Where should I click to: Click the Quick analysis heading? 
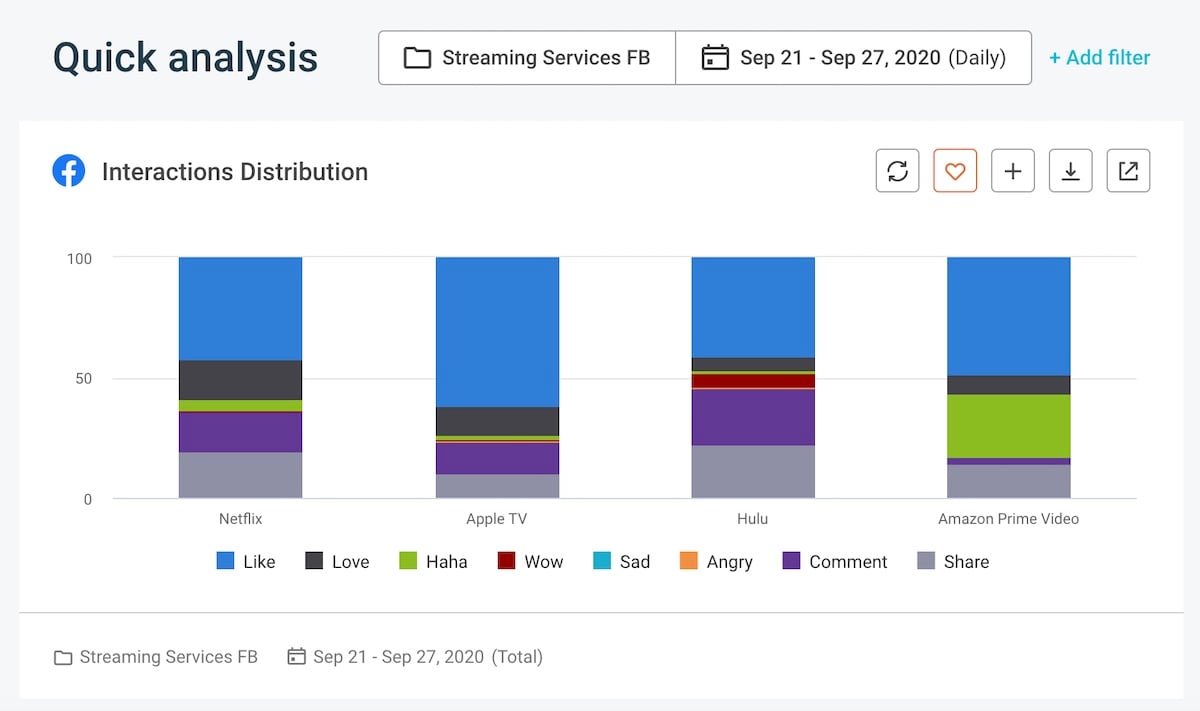click(185, 58)
